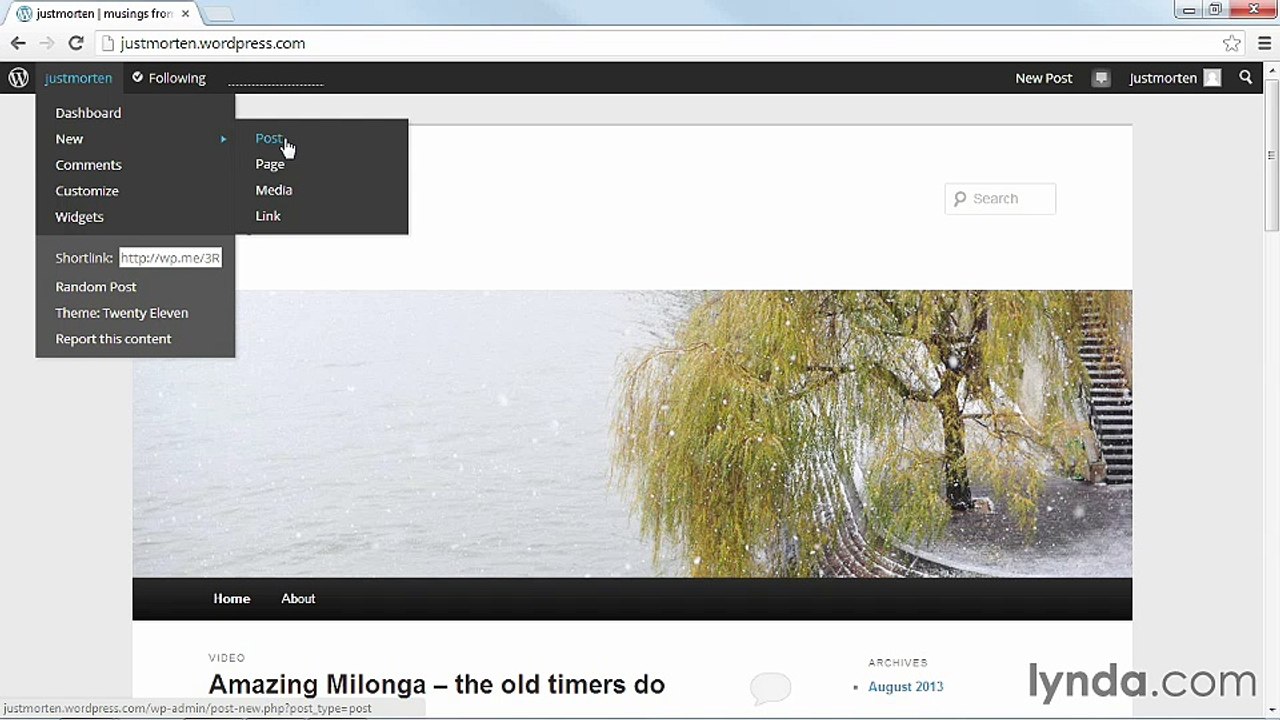This screenshot has width=1280, height=720.
Task: Open comment bubble beside Amazing Milonga post
Action: [x=771, y=687]
